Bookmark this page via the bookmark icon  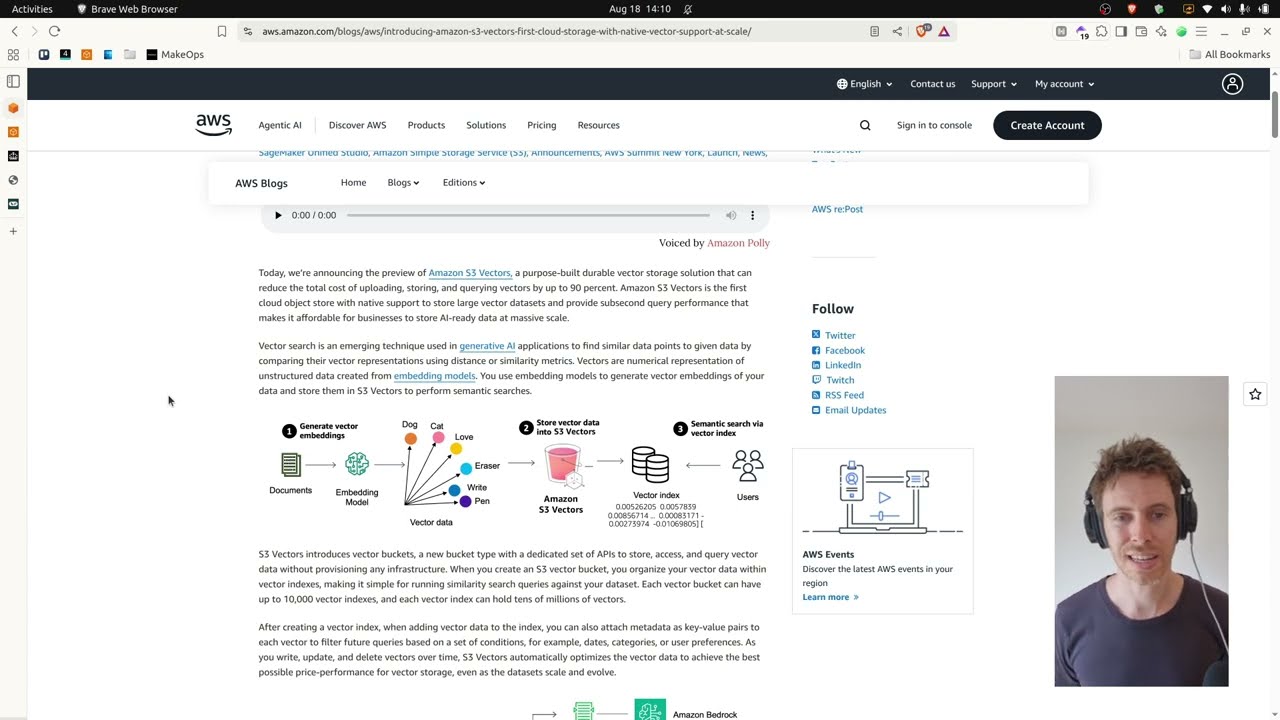coord(222,31)
